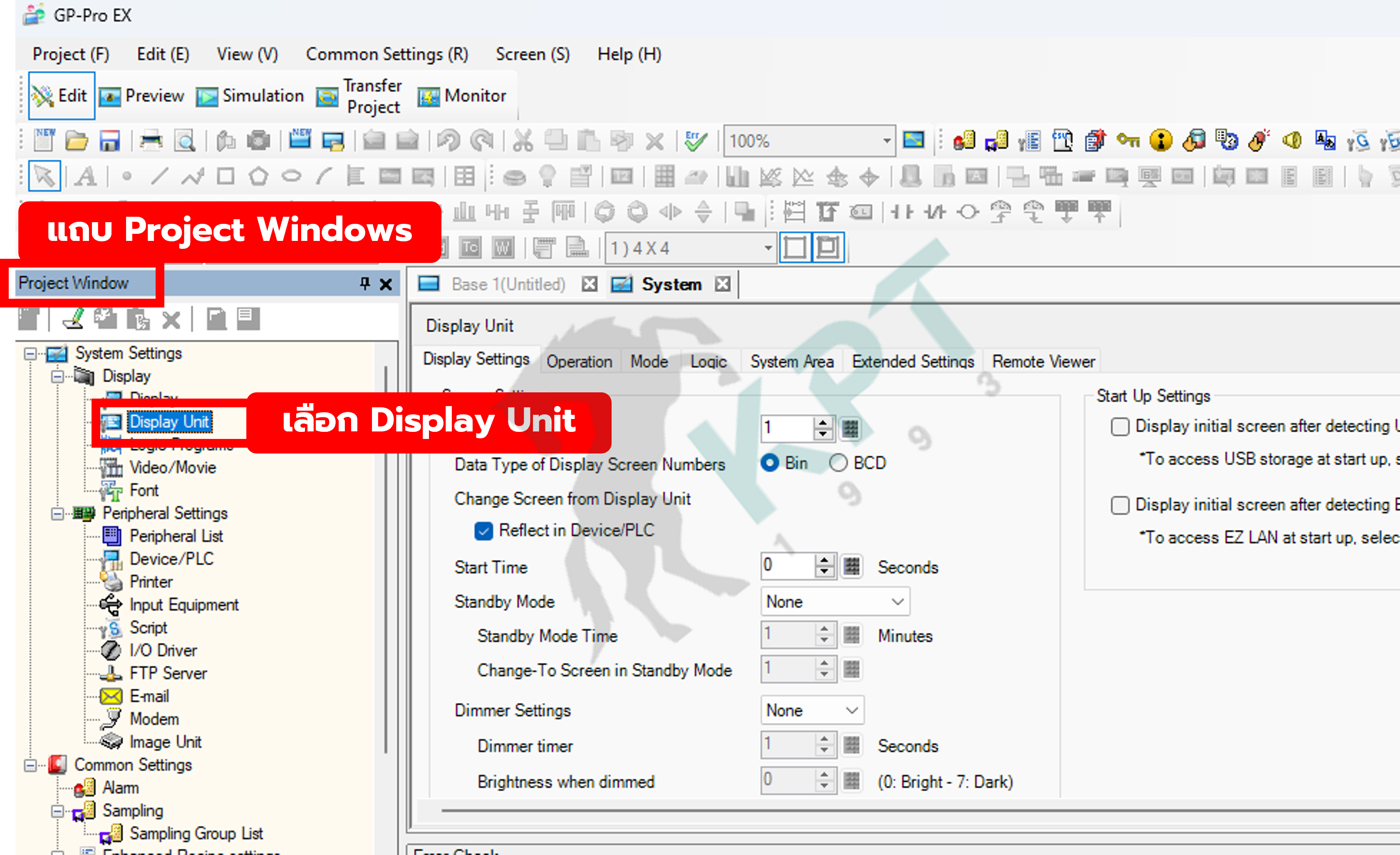Click the Print preview magnifier icon
This screenshot has height=855, width=1400.
184,140
